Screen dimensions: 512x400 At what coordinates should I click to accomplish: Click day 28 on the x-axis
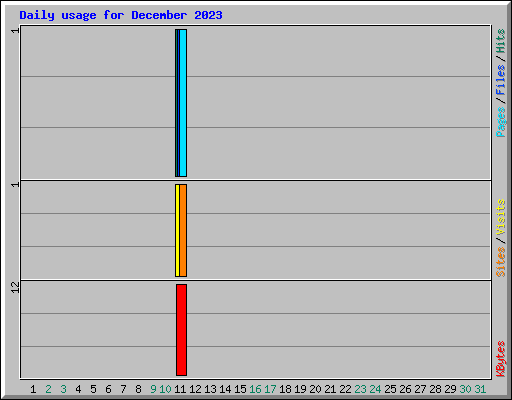[435, 389]
